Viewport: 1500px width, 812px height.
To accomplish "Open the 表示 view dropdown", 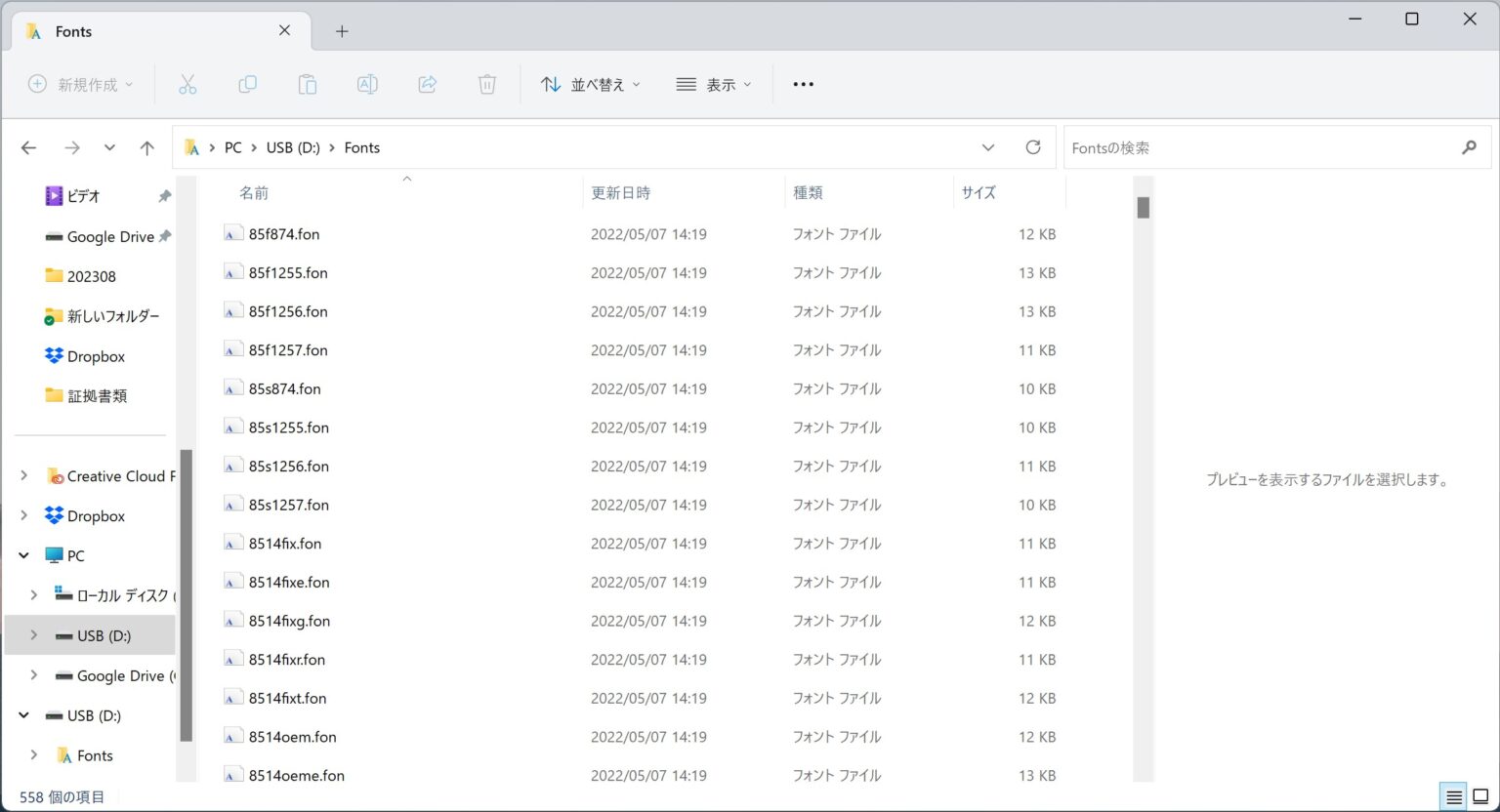I will tap(714, 85).
